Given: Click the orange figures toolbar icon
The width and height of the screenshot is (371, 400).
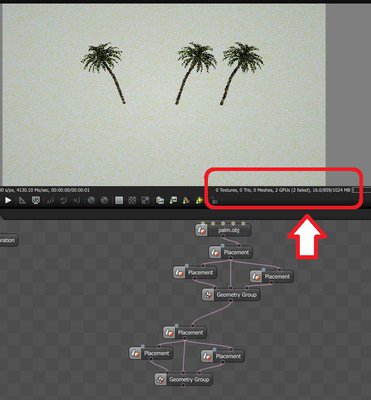Looking at the screenshot, I should [186, 200].
